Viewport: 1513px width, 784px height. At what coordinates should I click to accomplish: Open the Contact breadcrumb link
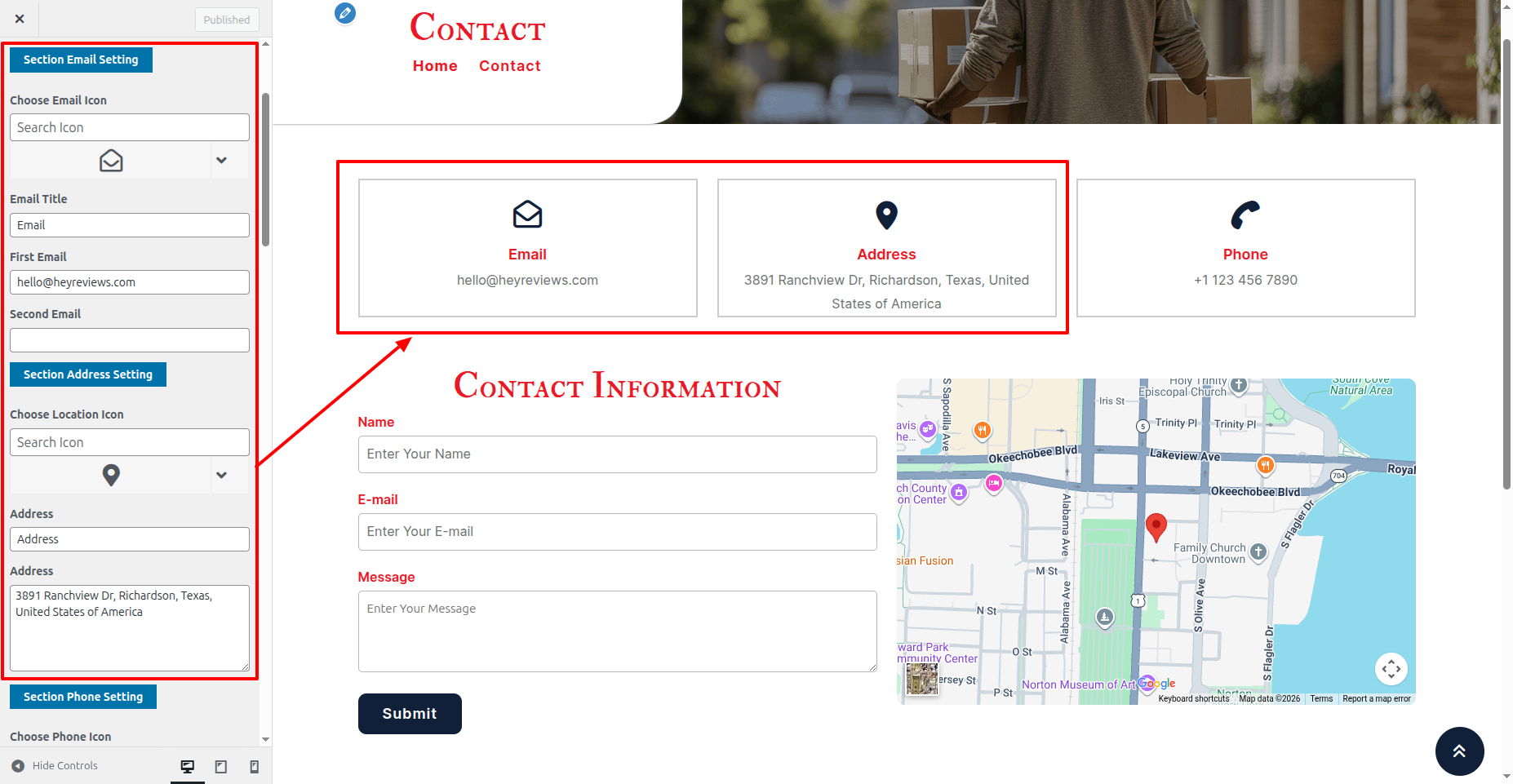pos(509,66)
